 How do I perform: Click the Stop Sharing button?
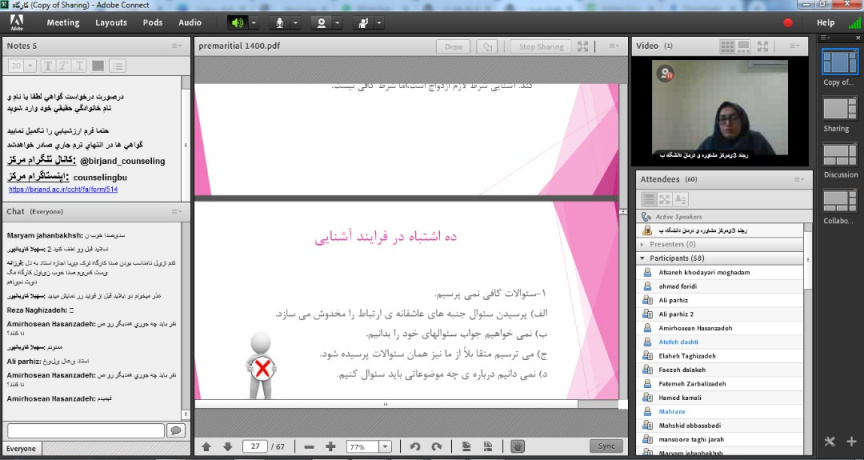(x=541, y=47)
